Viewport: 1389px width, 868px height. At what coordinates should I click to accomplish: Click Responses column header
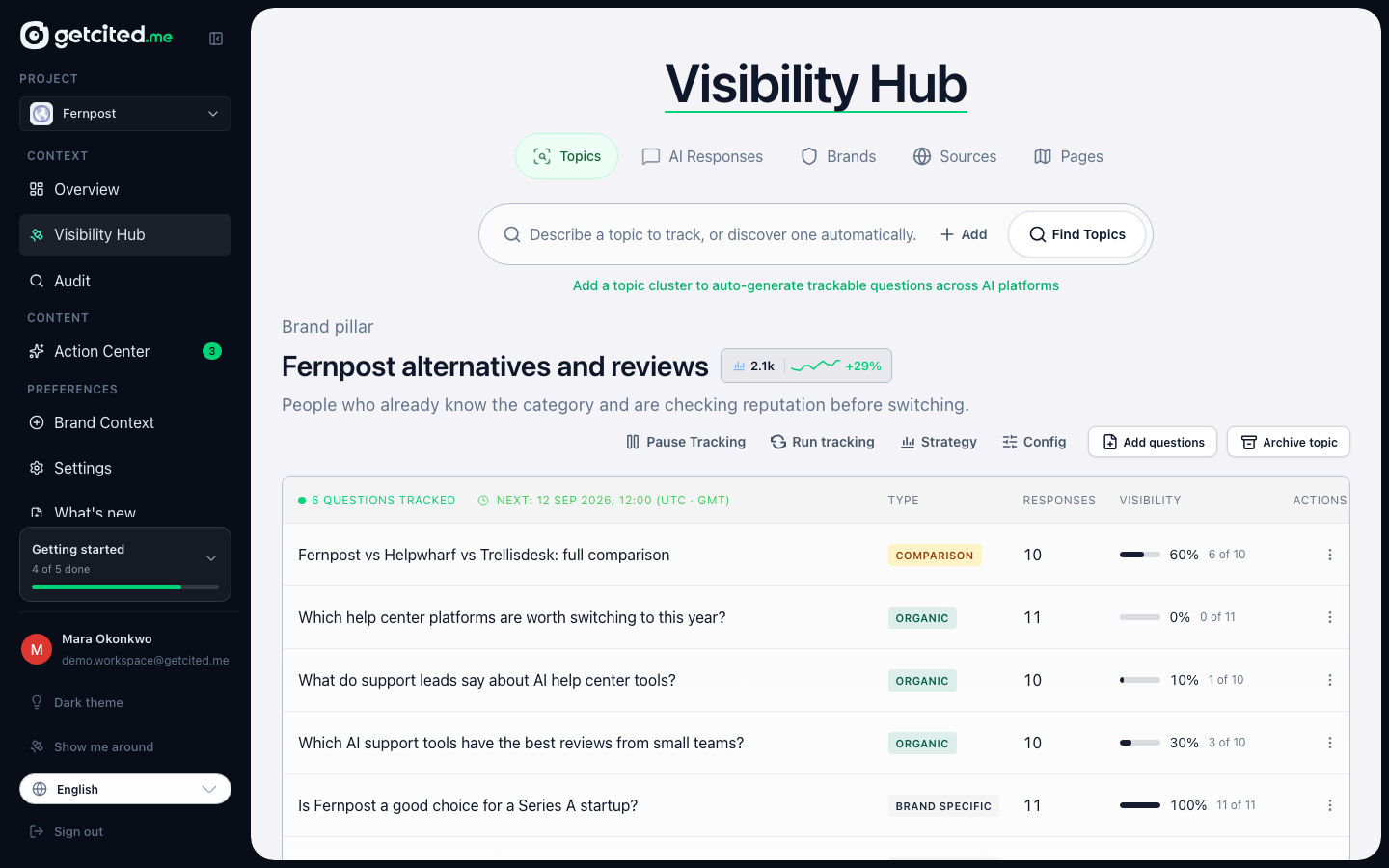[1059, 501]
